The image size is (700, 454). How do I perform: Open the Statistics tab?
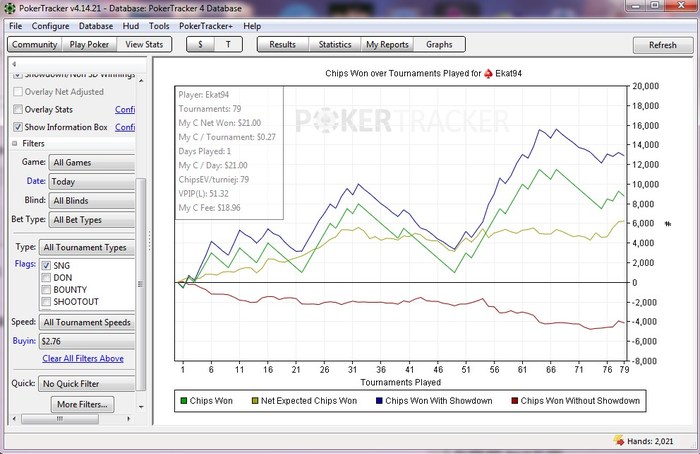(335, 45)
